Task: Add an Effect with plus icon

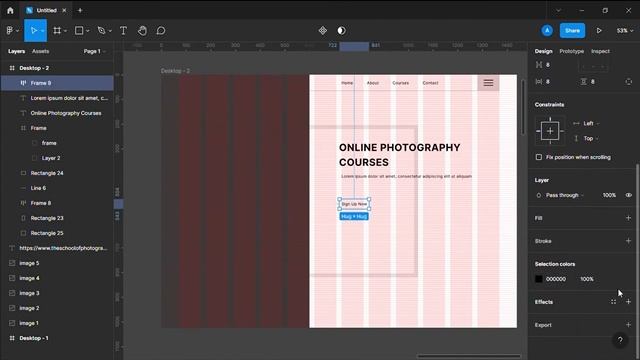Action: click(x=628, y=302)
